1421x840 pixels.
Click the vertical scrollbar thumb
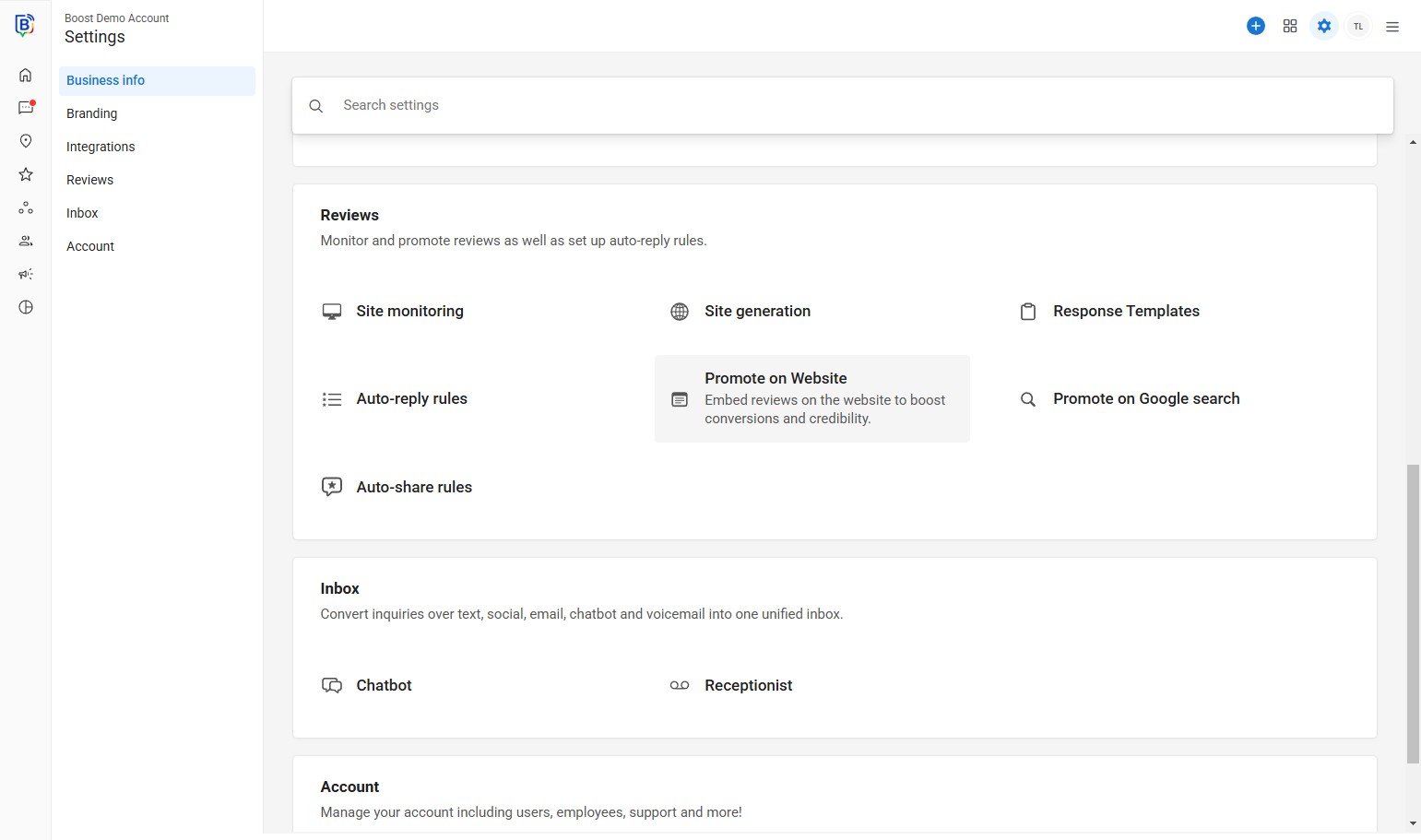coord(1412,613)
